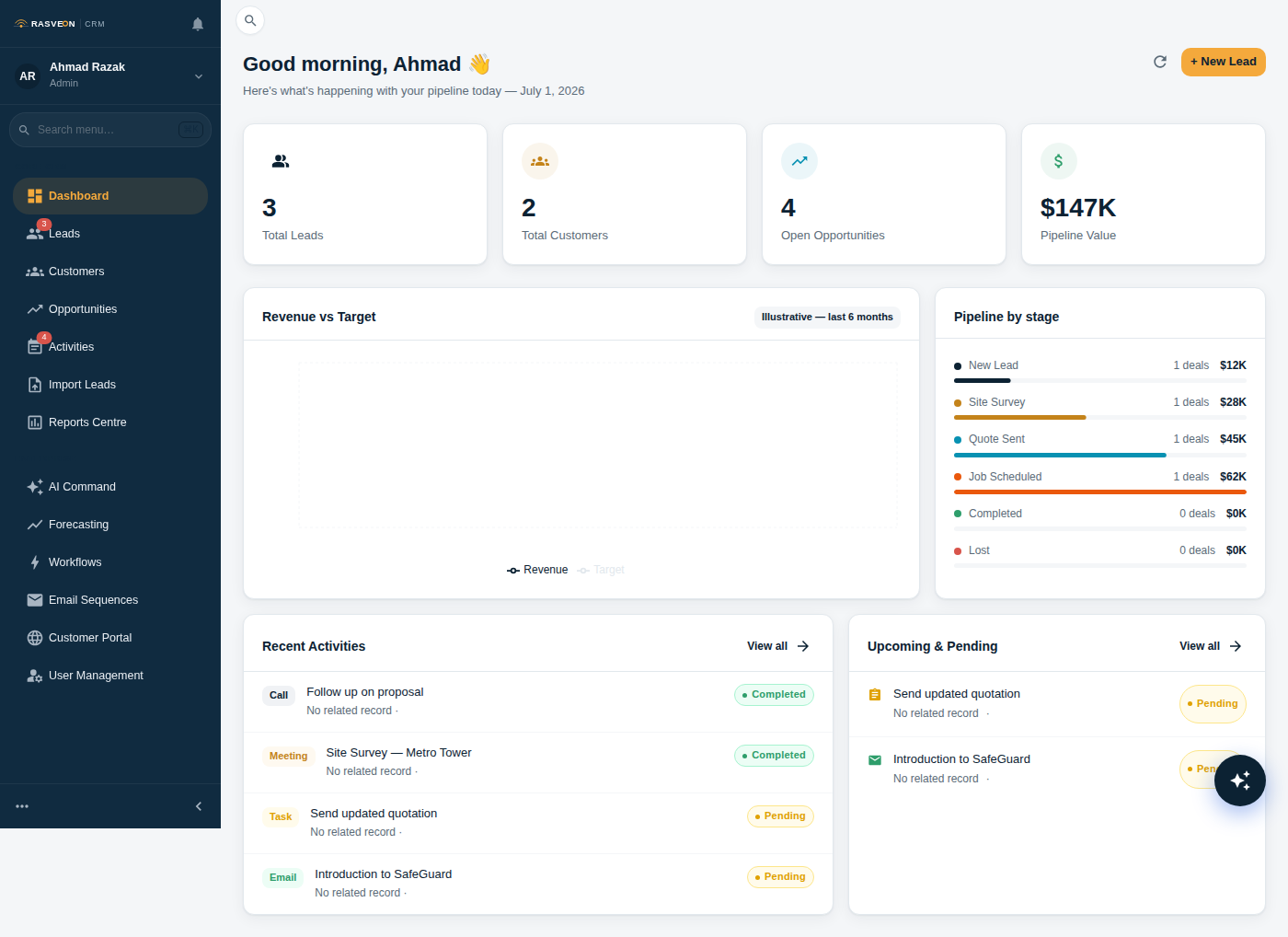The width and height of the screenshot is (1288, 937).
Task: Click the Illustrative — last 6 months badge
Action: point(827,317)
